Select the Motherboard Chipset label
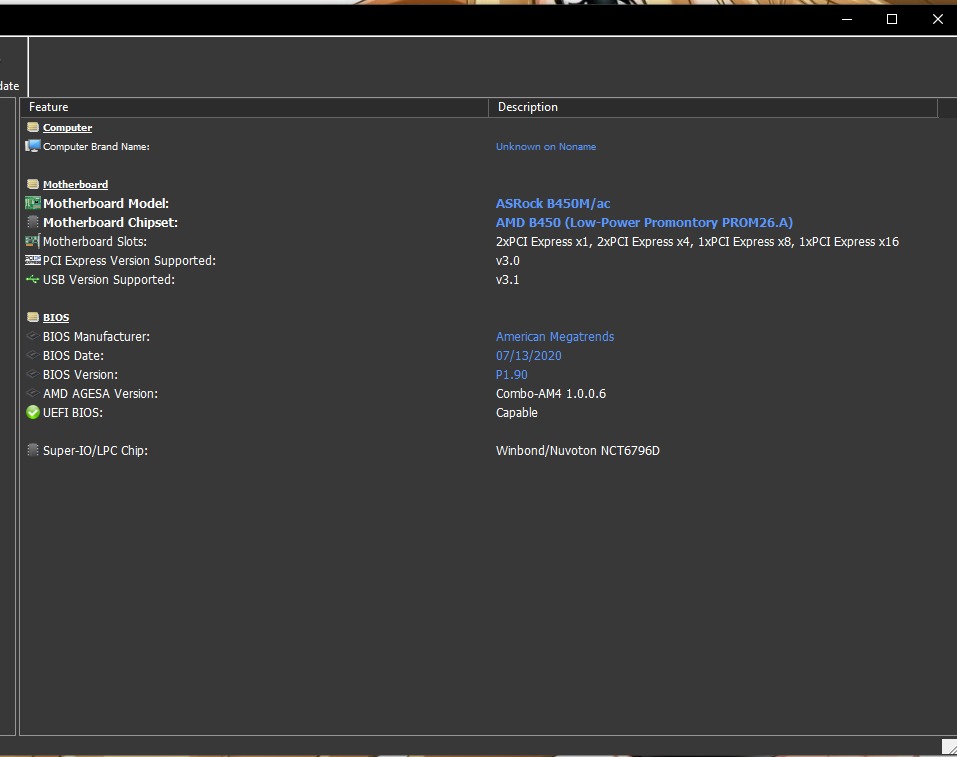This screenshot has height=757, width=957. 110,222
